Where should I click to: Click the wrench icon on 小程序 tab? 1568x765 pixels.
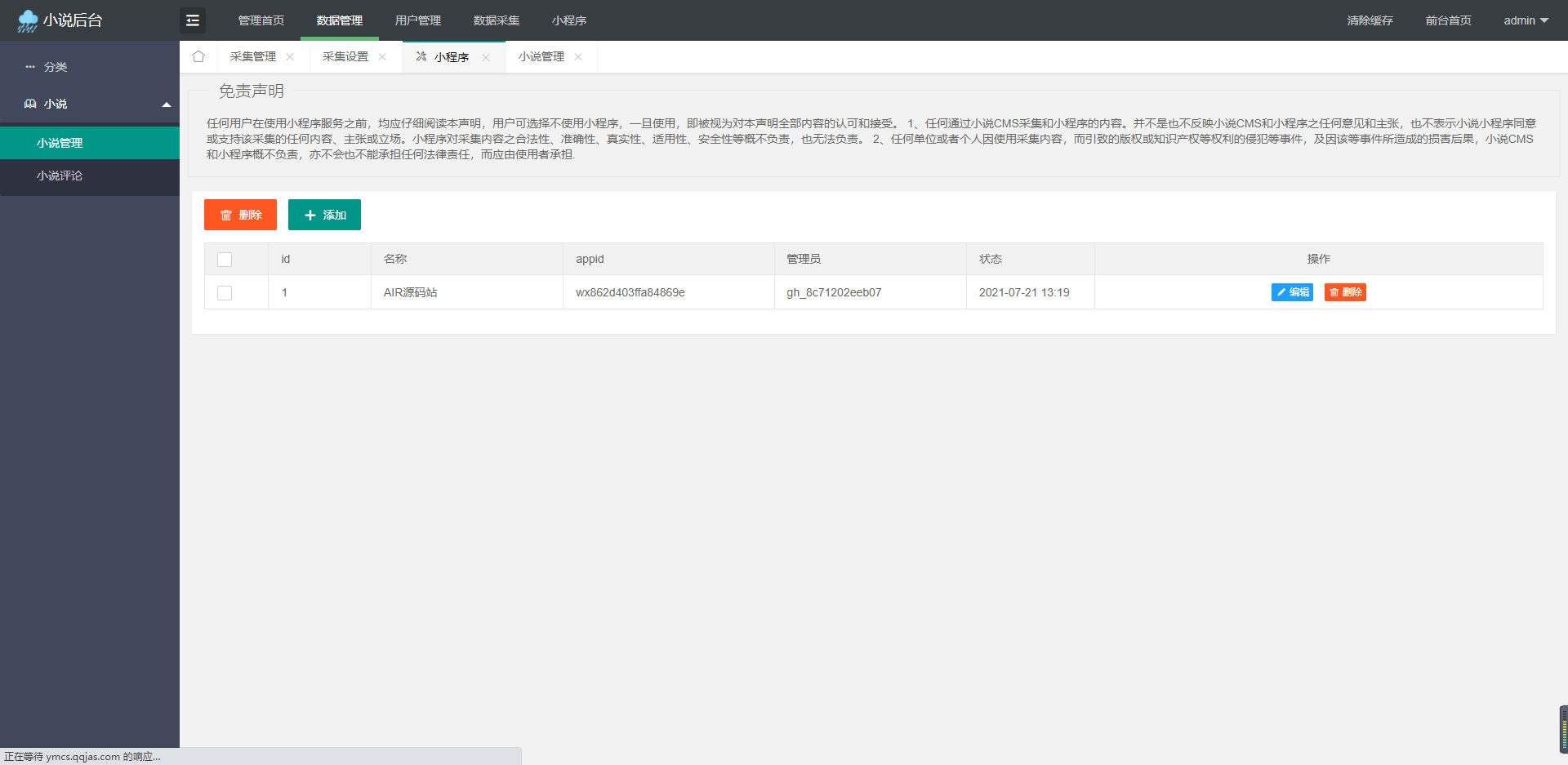[x=421, y=56]
